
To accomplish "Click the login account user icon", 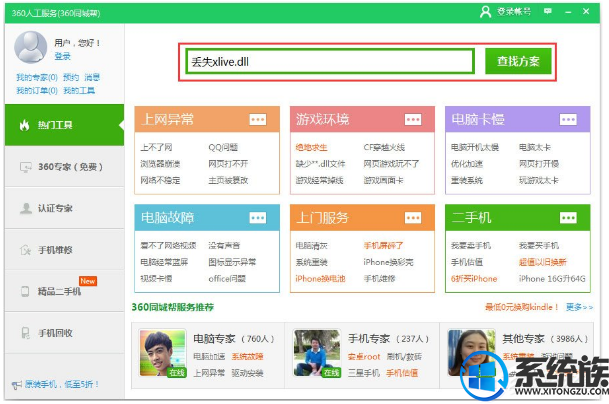I will point(485,12).
